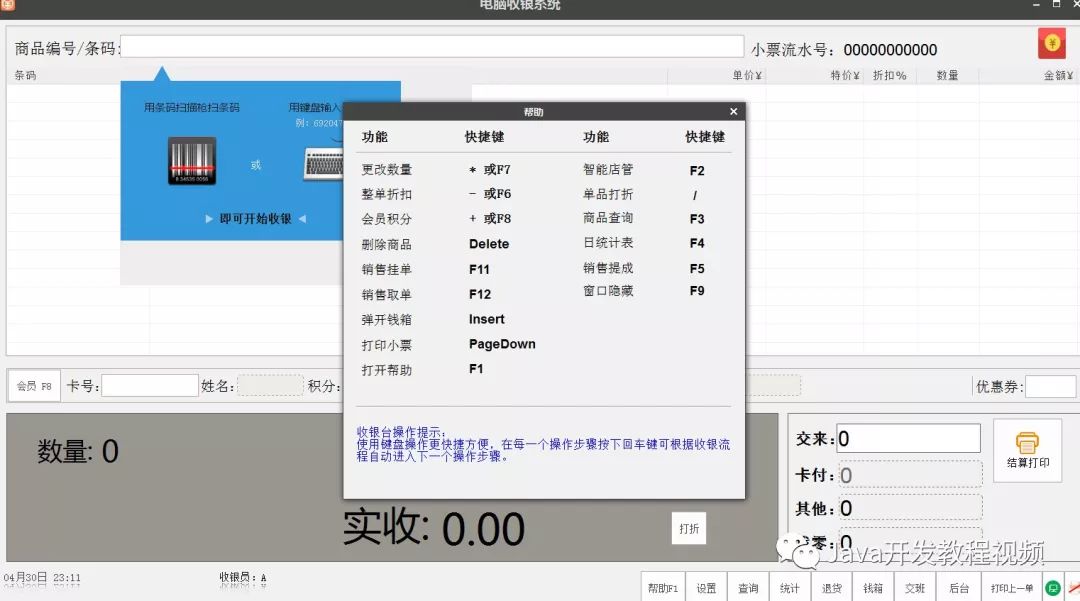The height and width of the screenshot is (601, 1080).
Task: Open the 钱箱 cash drawer
Action: [x=871, y=588]
